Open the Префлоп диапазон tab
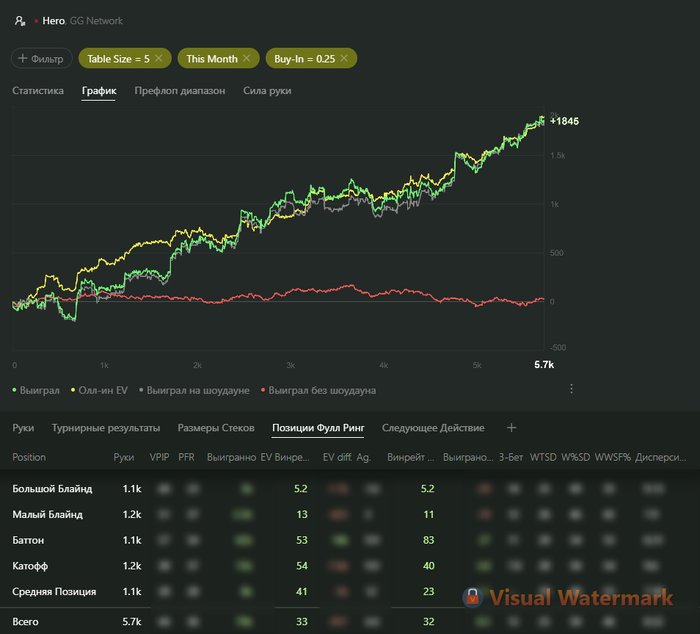This screenshot has height=634, width=700. pyautogui.click(x=180, y=91)
